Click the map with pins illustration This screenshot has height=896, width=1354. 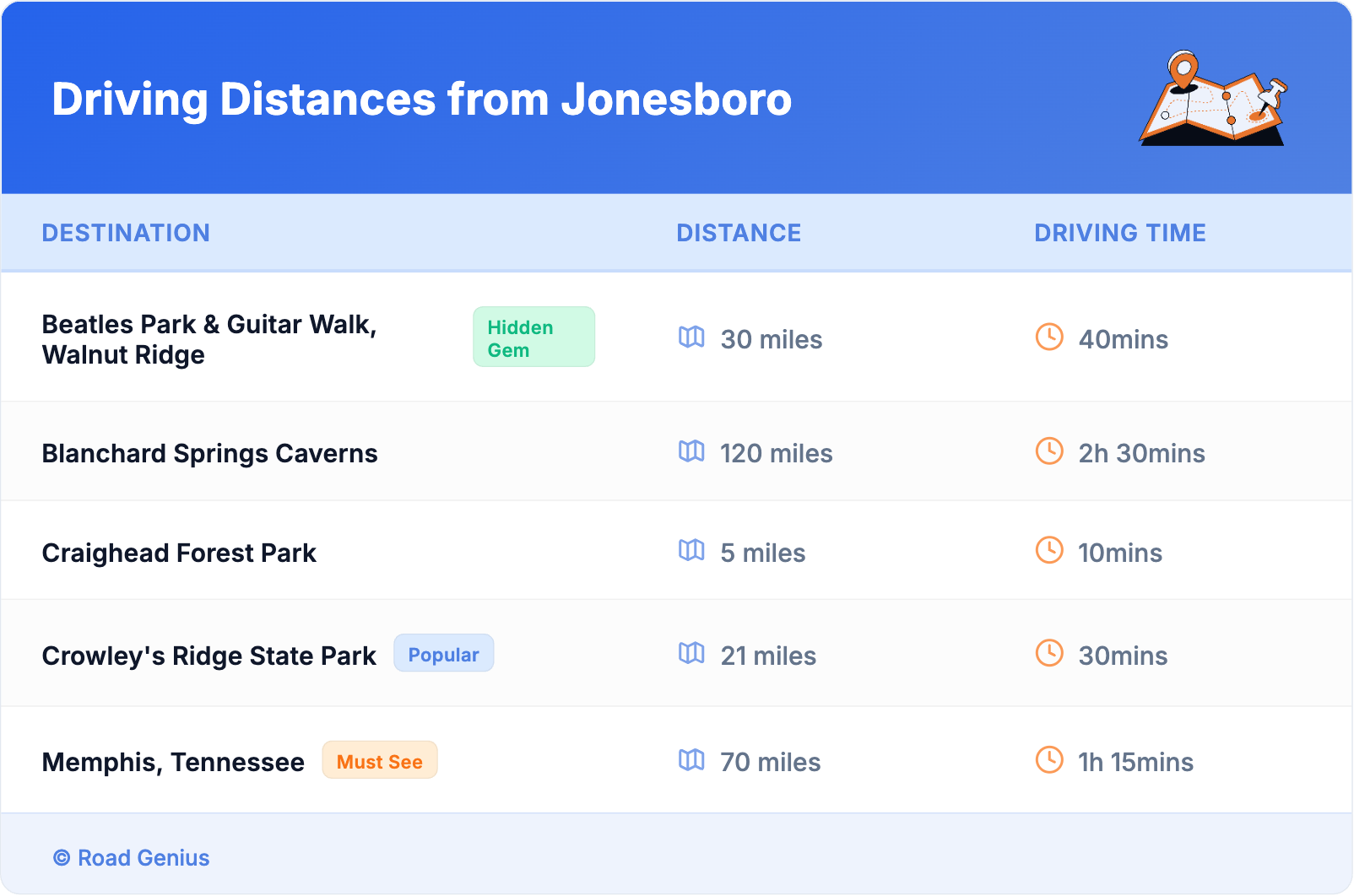point(1213,100)
